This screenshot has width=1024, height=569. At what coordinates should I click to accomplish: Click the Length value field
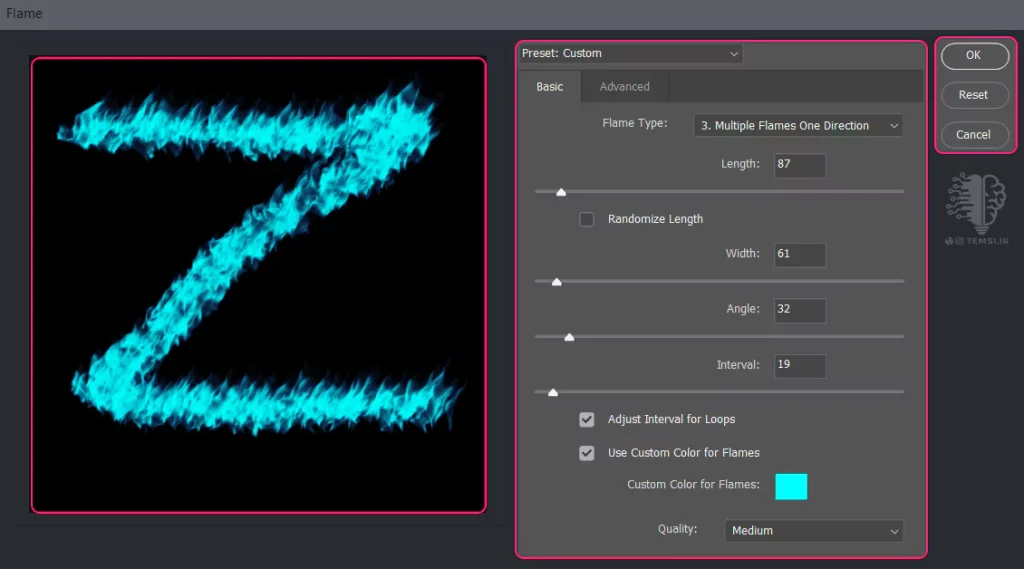pos(800,165)
